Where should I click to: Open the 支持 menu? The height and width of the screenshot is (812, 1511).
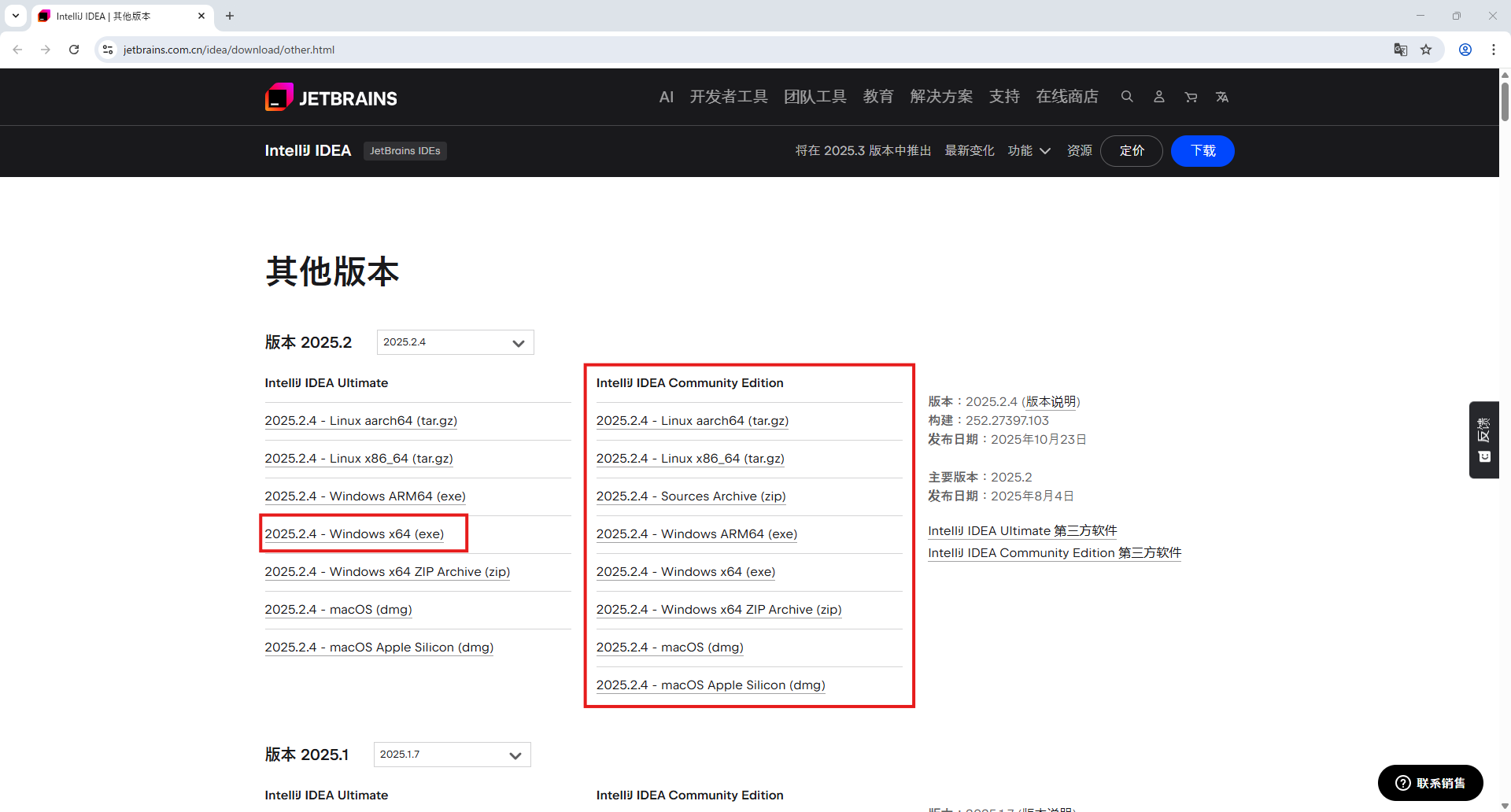(1004, 97)
